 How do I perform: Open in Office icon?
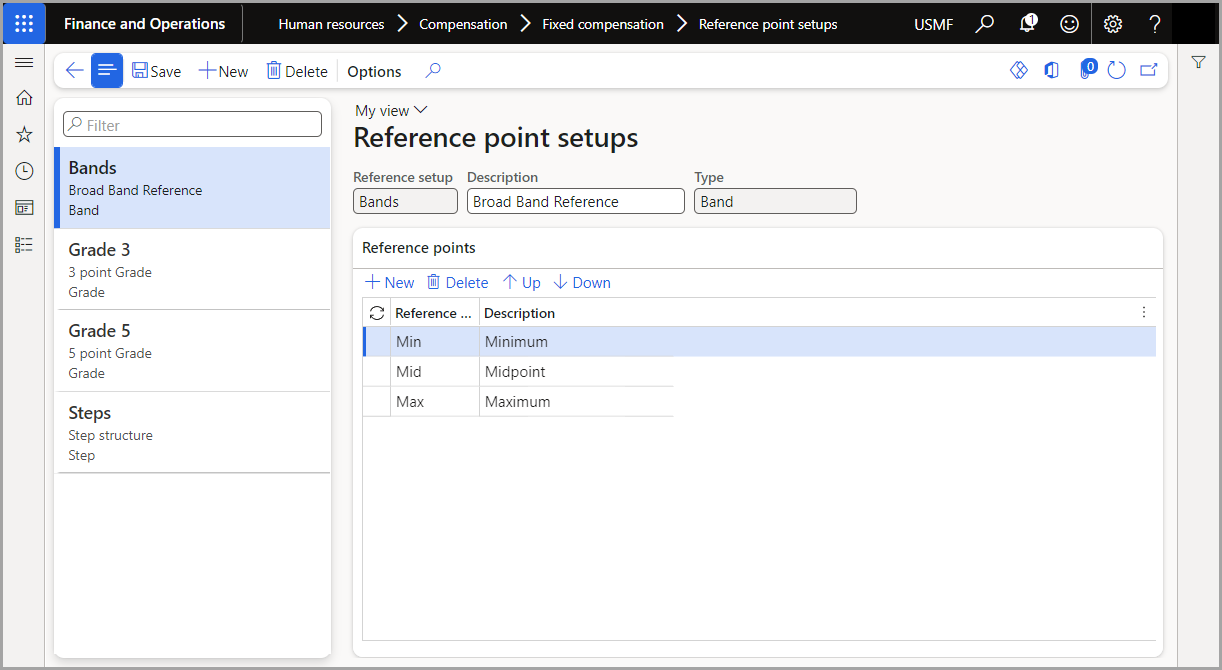coord(1052,70)
